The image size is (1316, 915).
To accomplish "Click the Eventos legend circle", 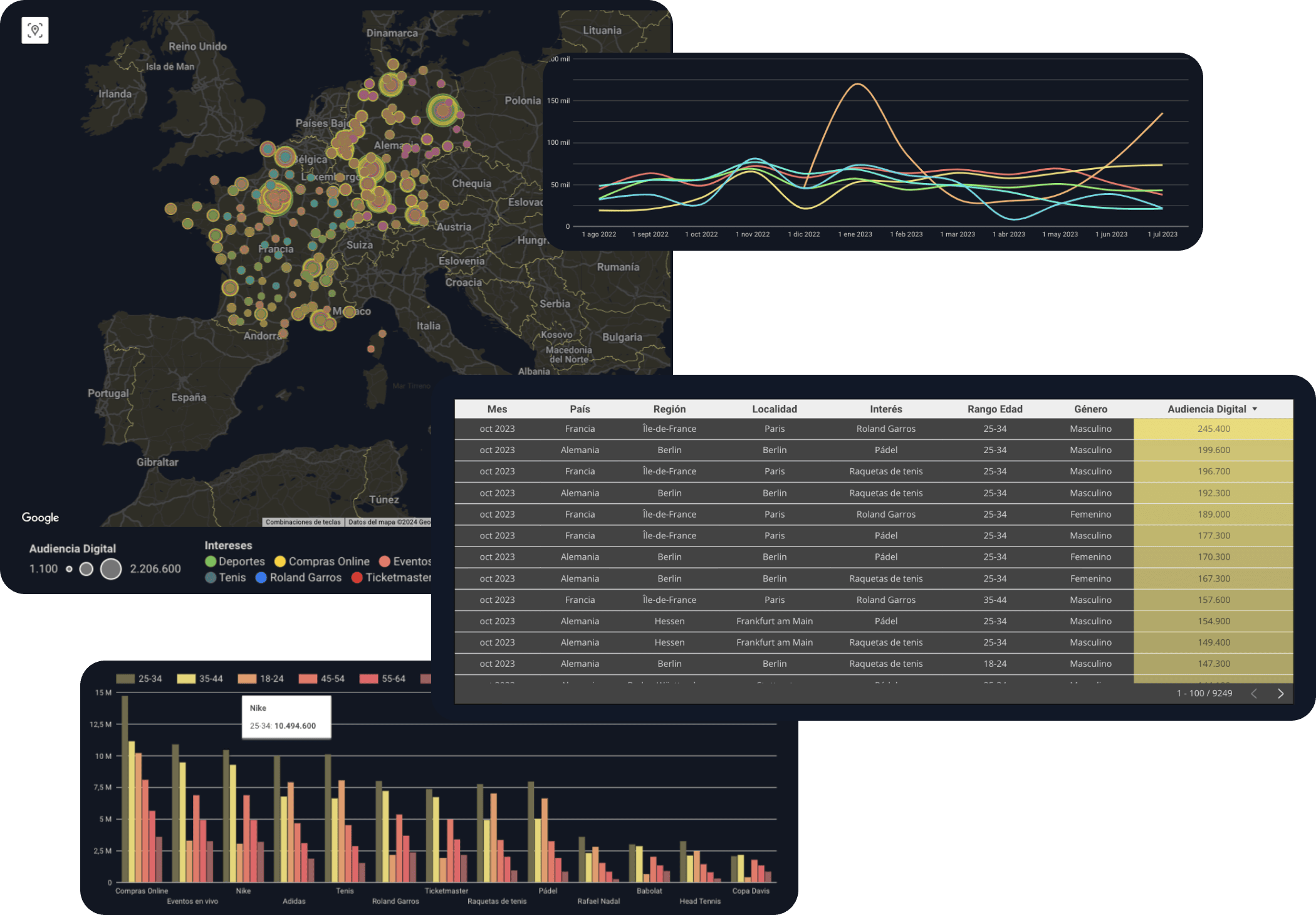I will click(x=385, y=562).
